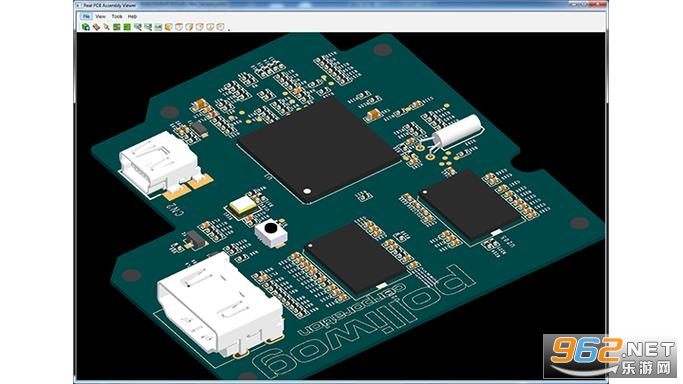Viewport: 683px width, 384px height.
Task: Minimize the PCB Assembly Viewer window
Action: pyautogui.click(x=575, y=4)
